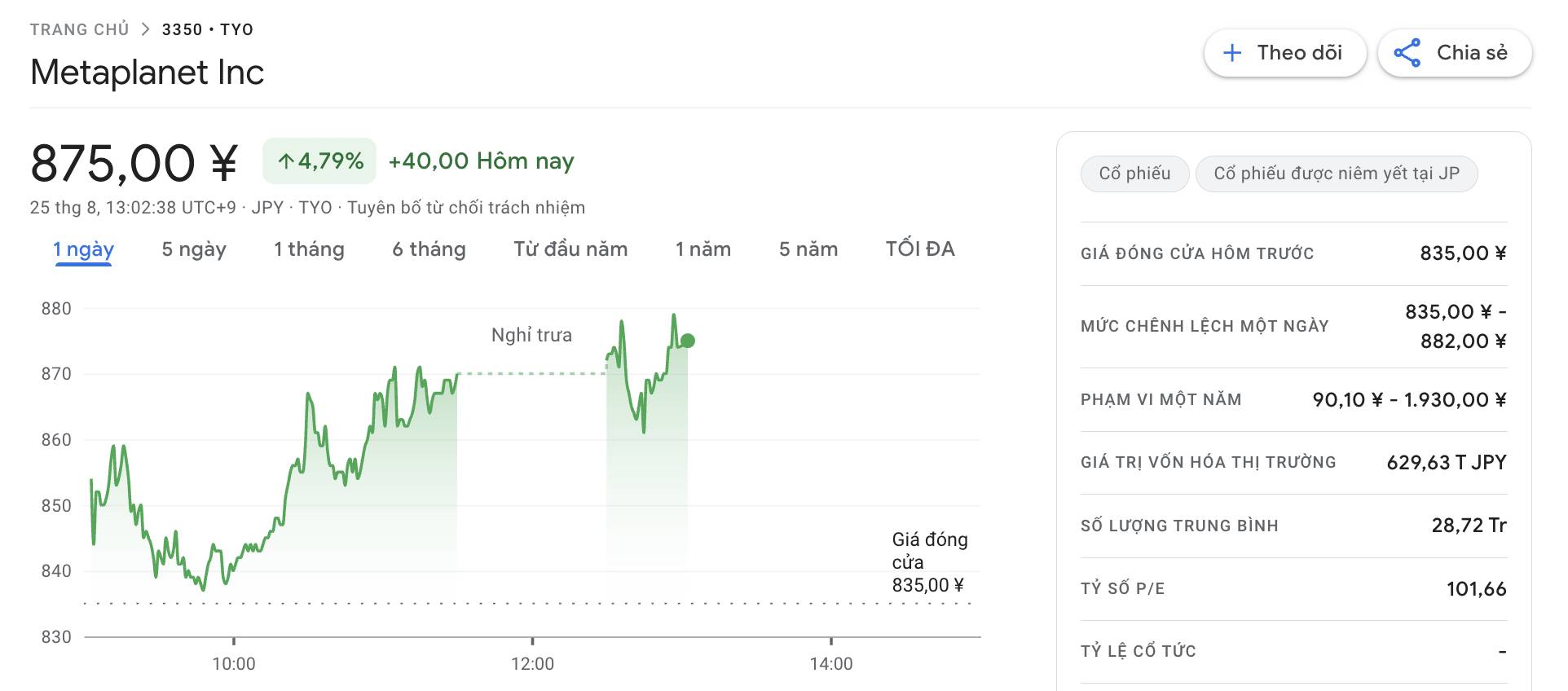This screenshot has height=691, width=1568.
Task: Click the 10:00 time axis label
Action: (234, 664)
